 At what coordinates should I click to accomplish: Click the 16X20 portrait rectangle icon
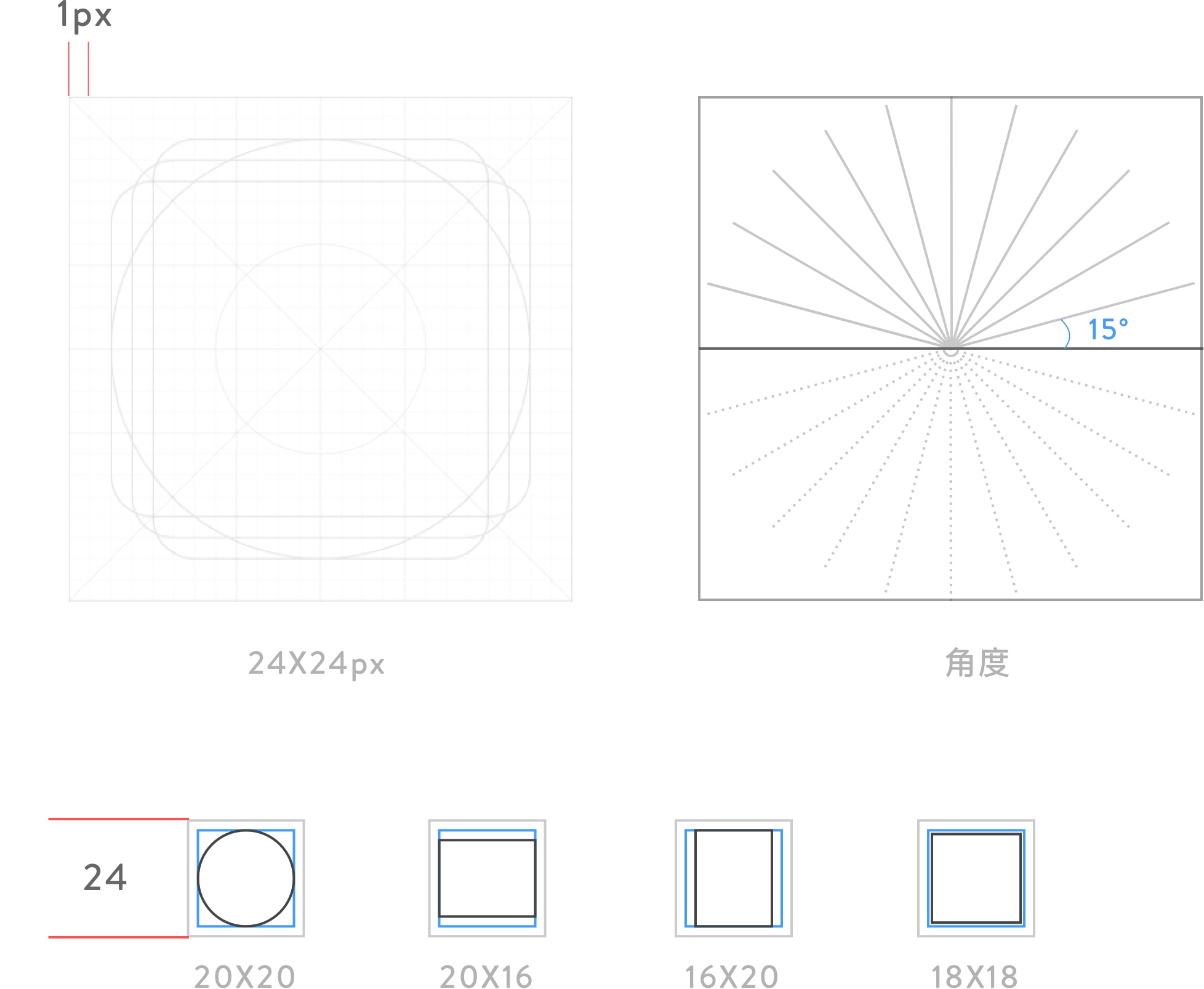(x=733, y=878)
